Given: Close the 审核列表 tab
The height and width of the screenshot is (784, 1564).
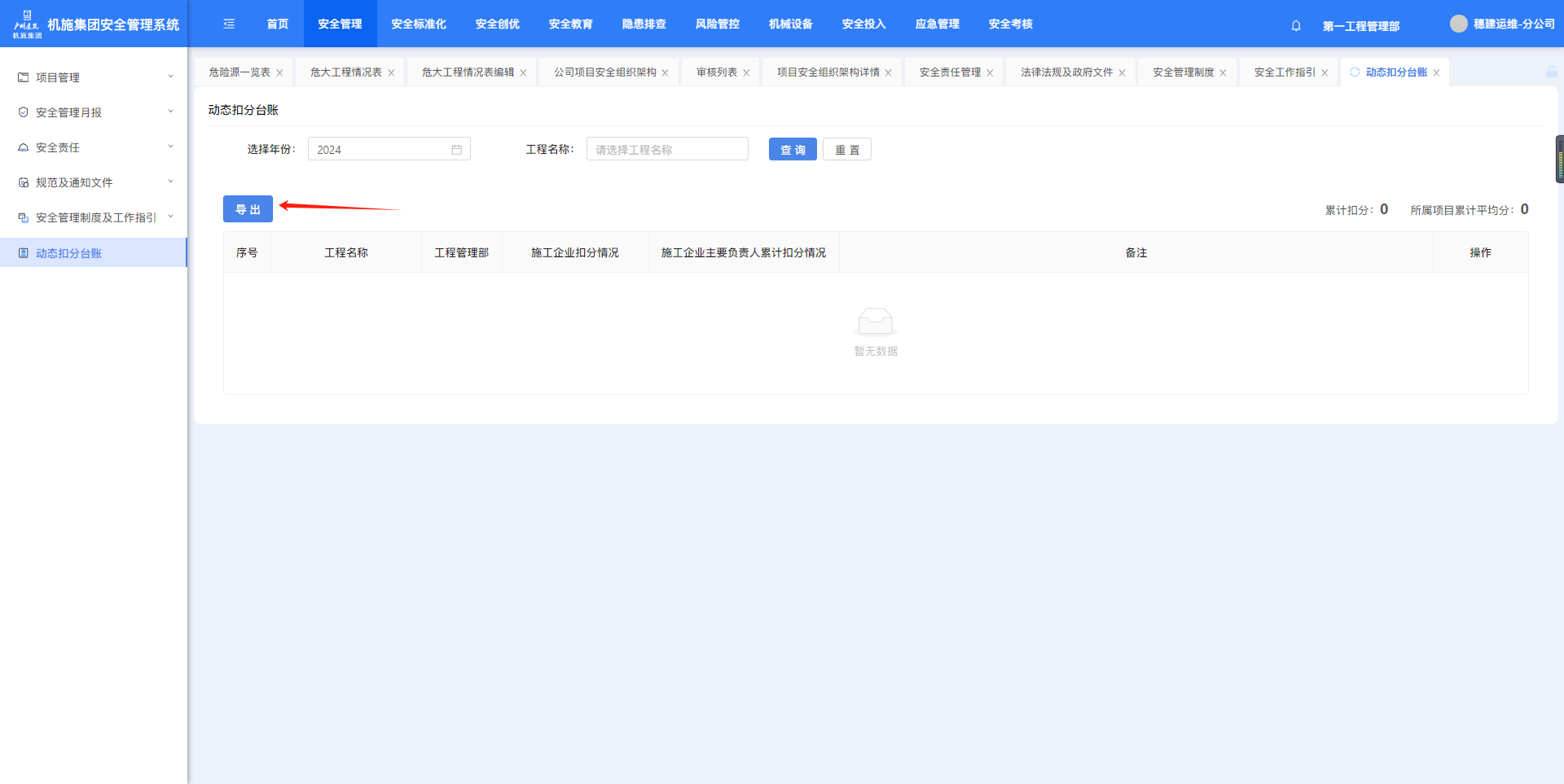Looking at the screenshot, I should (x=746, y=73).
